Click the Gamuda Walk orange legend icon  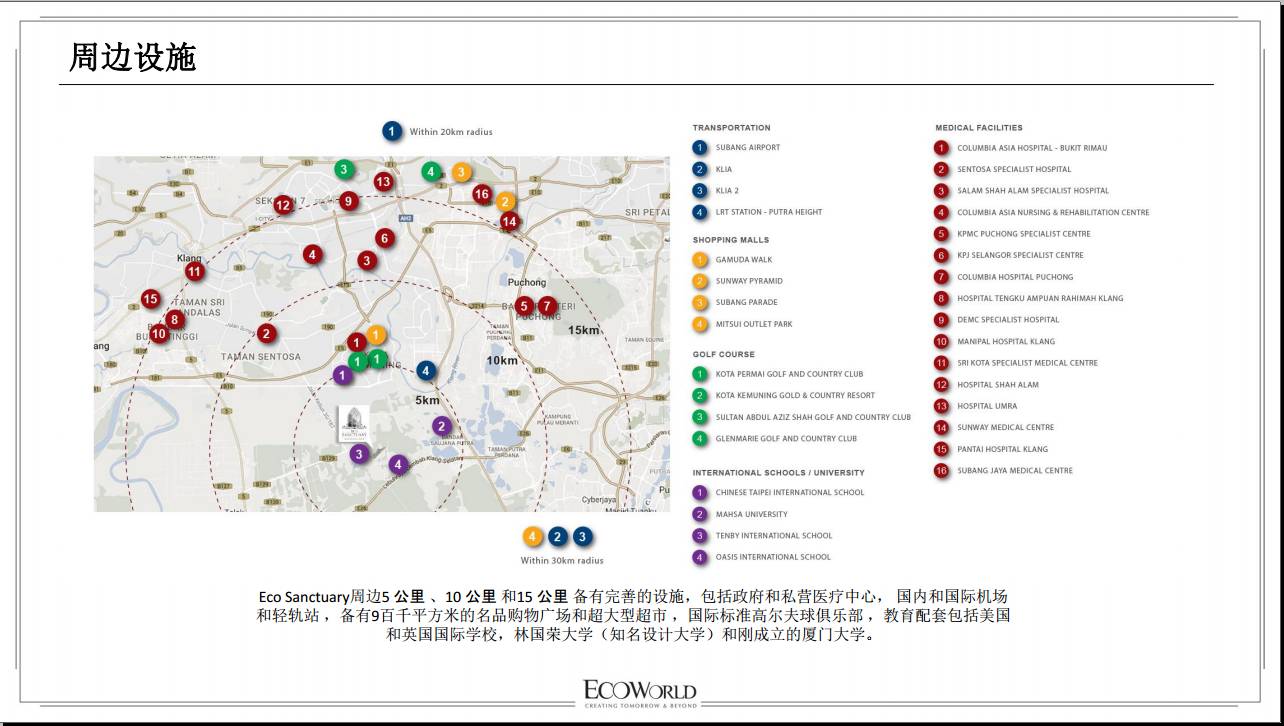700,260
